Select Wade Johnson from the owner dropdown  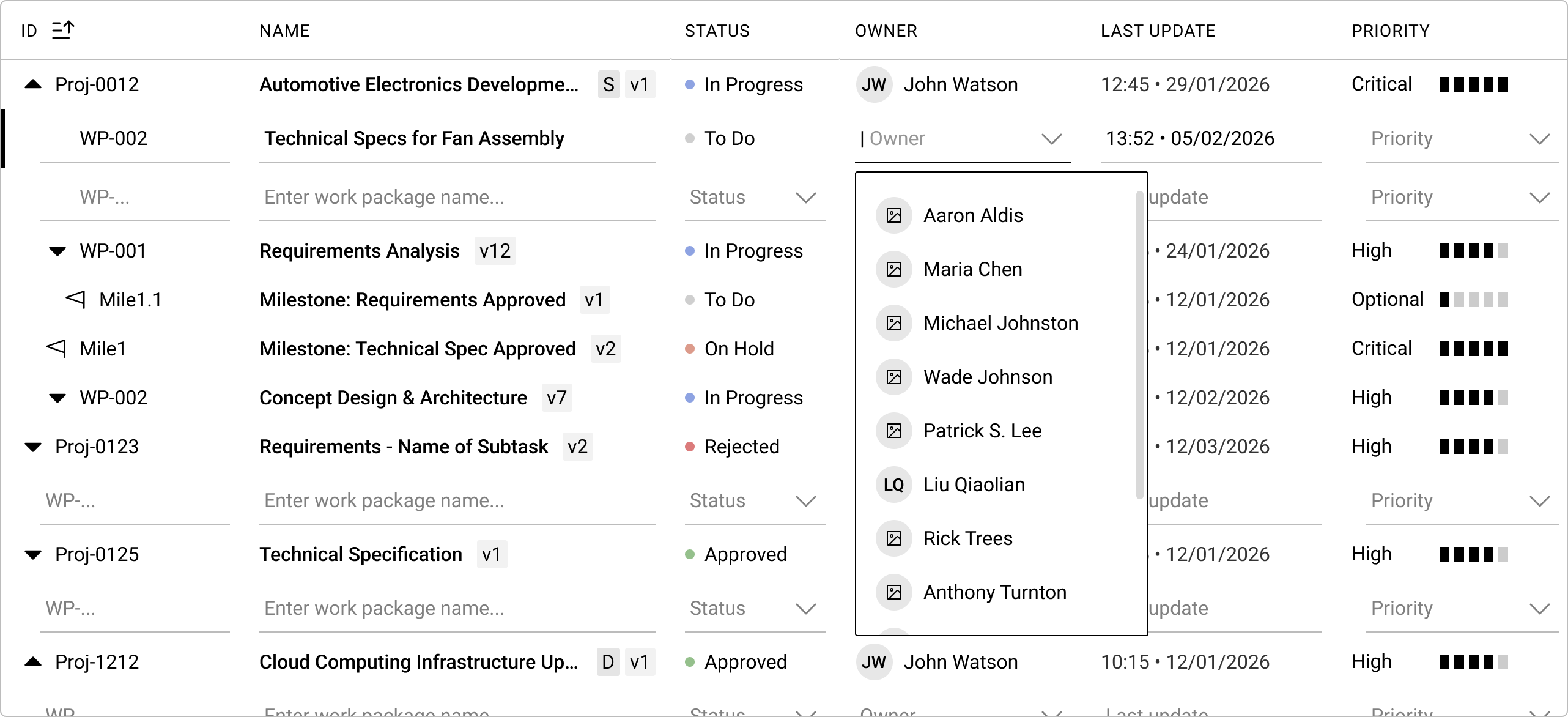[988, 376]
